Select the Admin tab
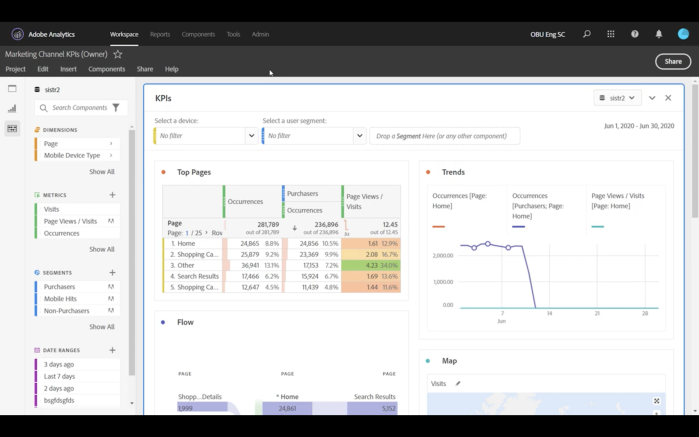This screenshot has width=699, height=437. click(x=260, y=34)
